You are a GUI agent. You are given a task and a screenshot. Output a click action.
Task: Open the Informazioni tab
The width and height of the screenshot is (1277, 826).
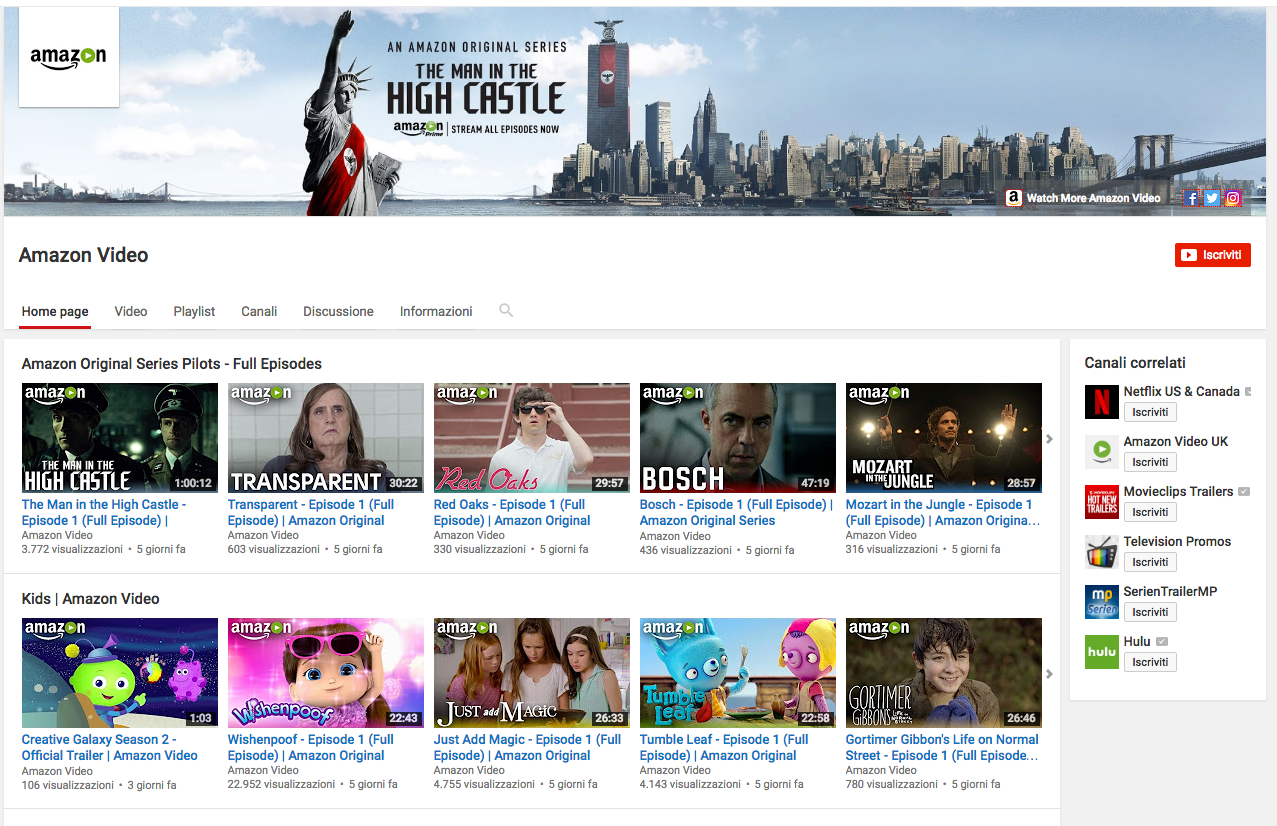[436, 311]
